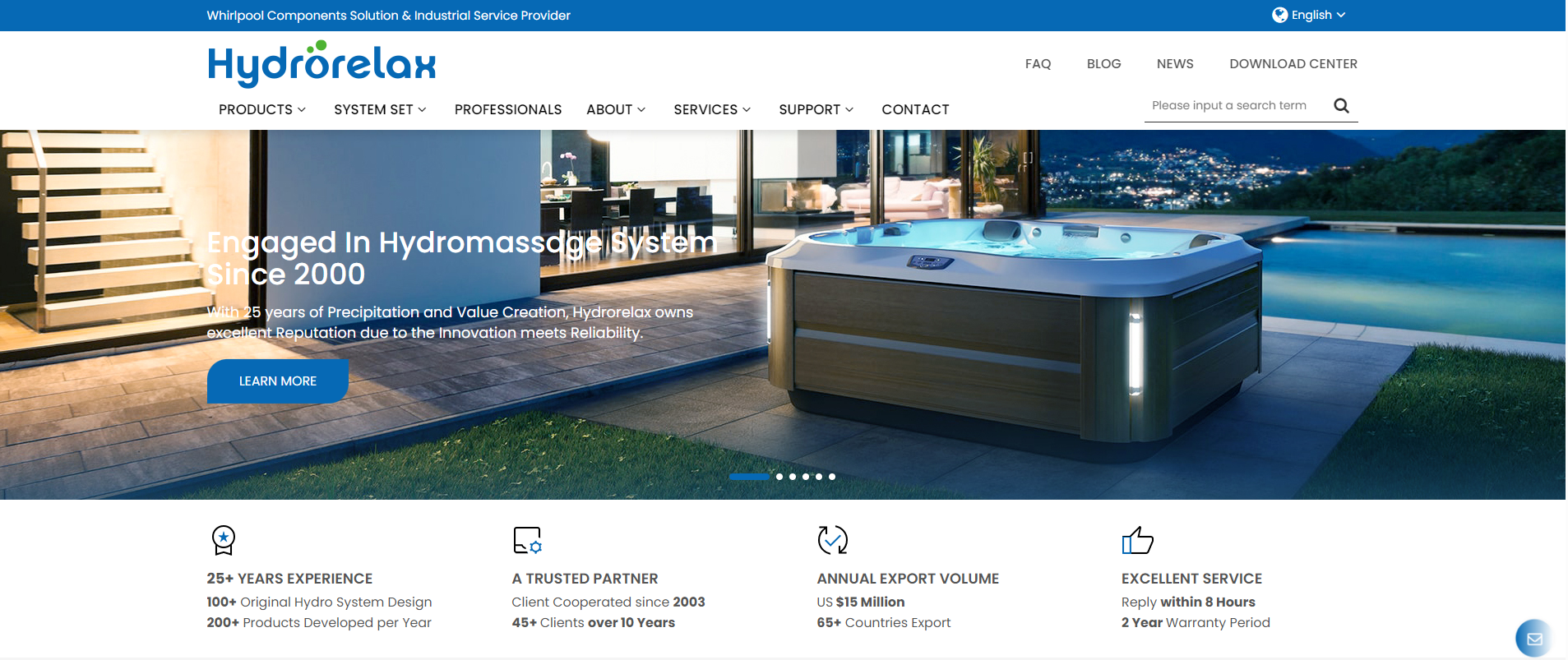Select the second carousel slide dot

(779, 477)
